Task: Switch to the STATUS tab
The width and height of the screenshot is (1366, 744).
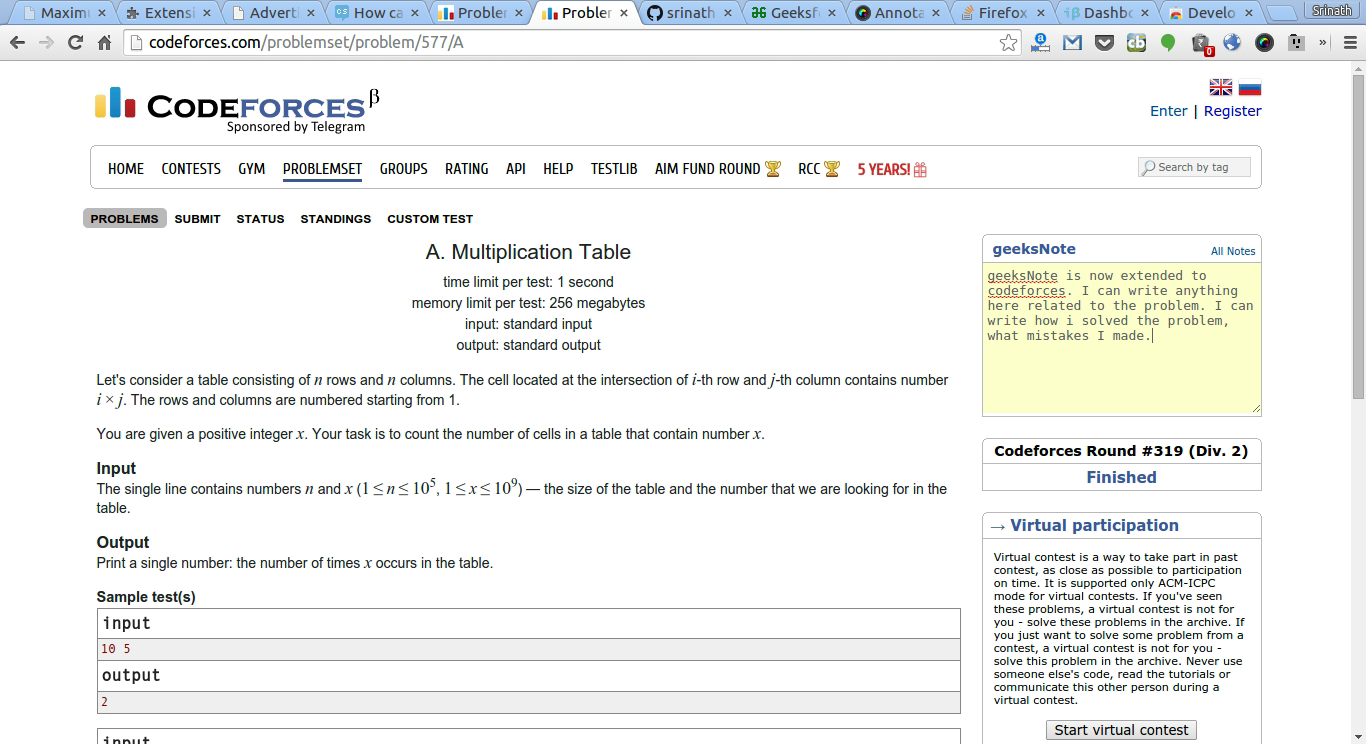Action: click(260, 219)
